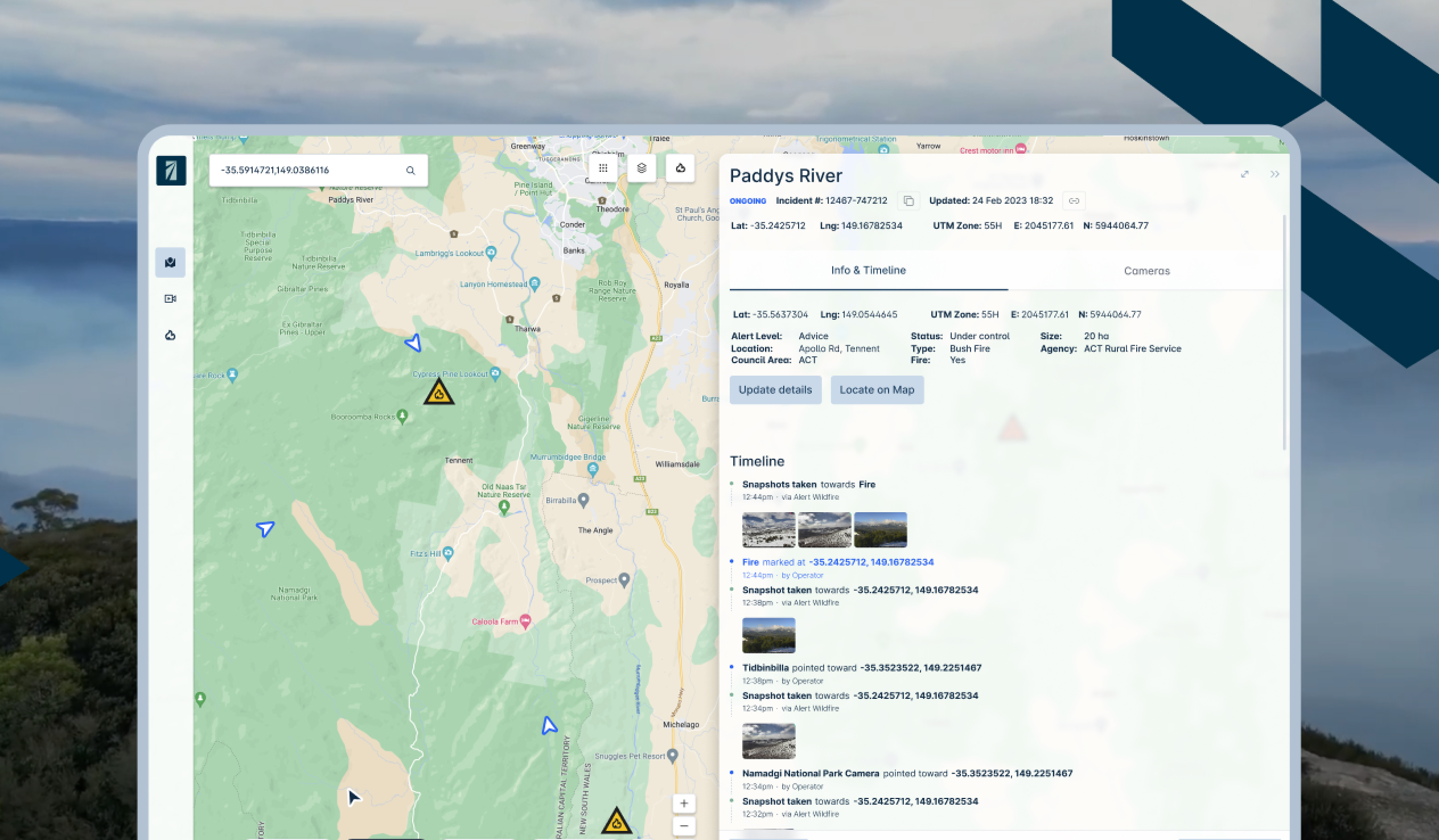
Task: Open the 12:38pm snapshot thumbnail
Action: pyautogui.click(x=768, y=636)
